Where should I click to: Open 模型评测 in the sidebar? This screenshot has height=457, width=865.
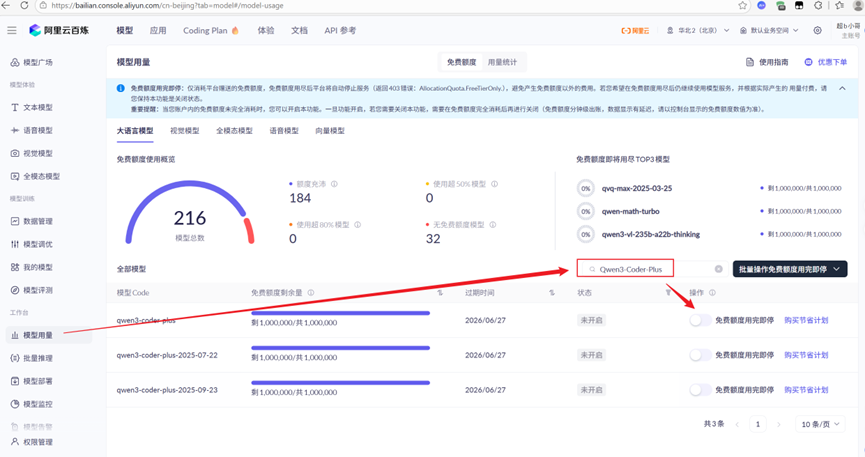32,290
